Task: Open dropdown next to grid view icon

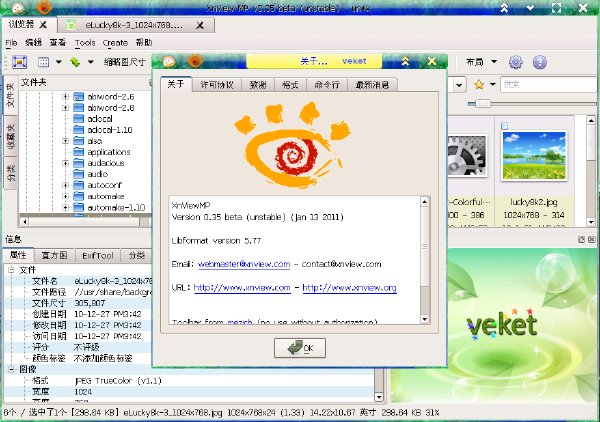Action: pos(59,62)
